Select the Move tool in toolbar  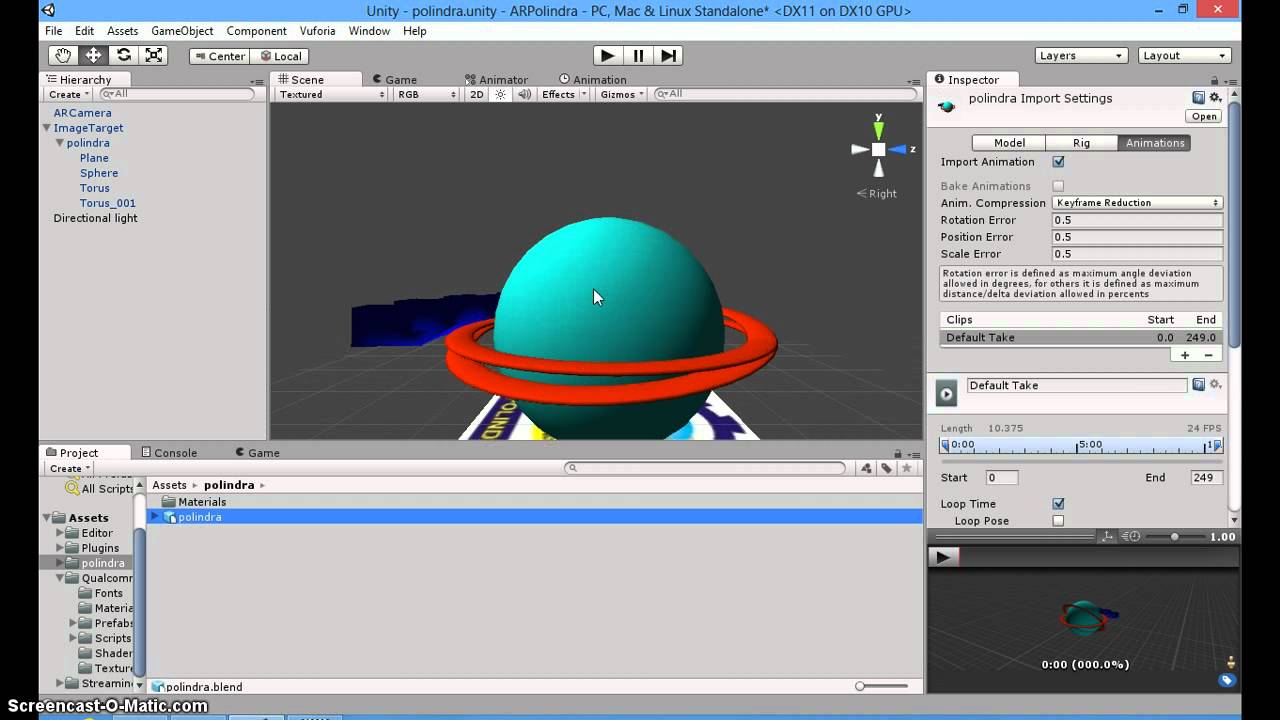93,56
